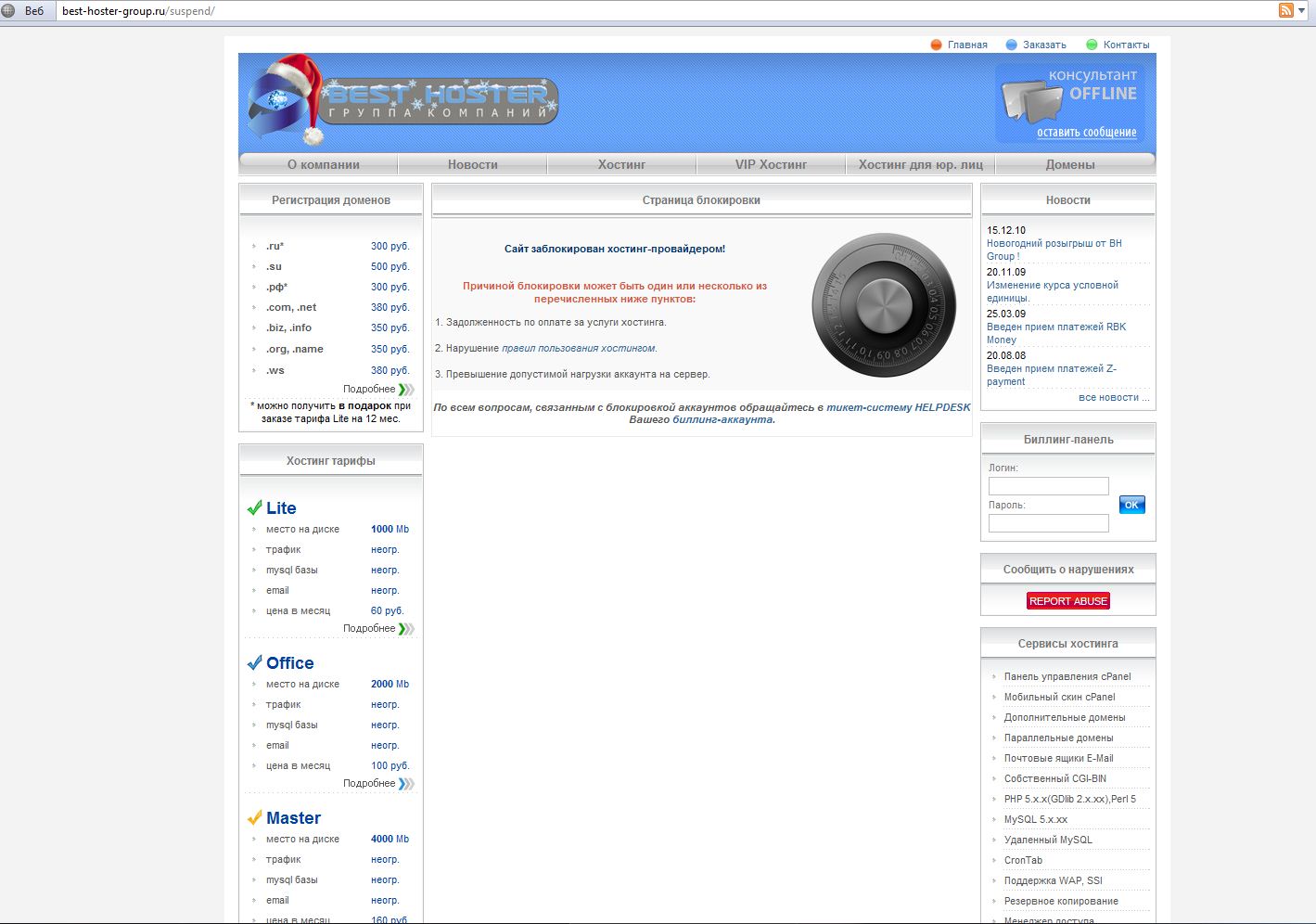
Task: Focus the Пароль input field
Action: pyautogui.click(x=1049, y=523)
